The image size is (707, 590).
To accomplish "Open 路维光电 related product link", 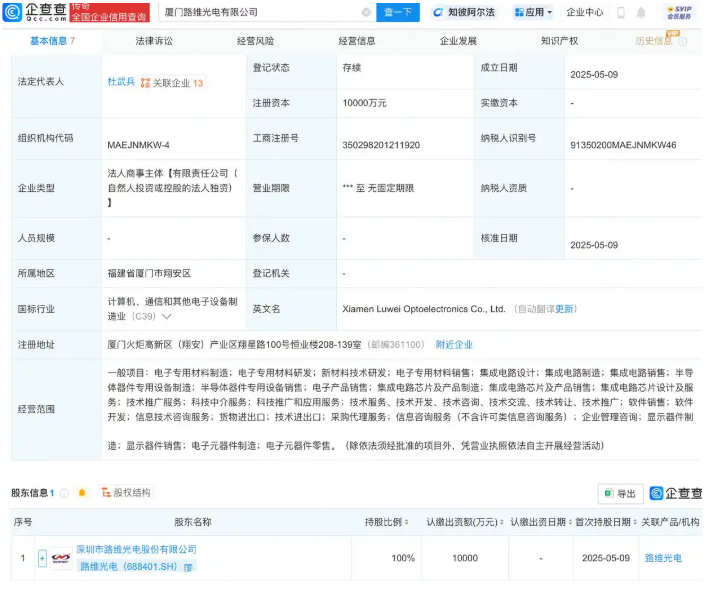I will [x=663, y=558].
